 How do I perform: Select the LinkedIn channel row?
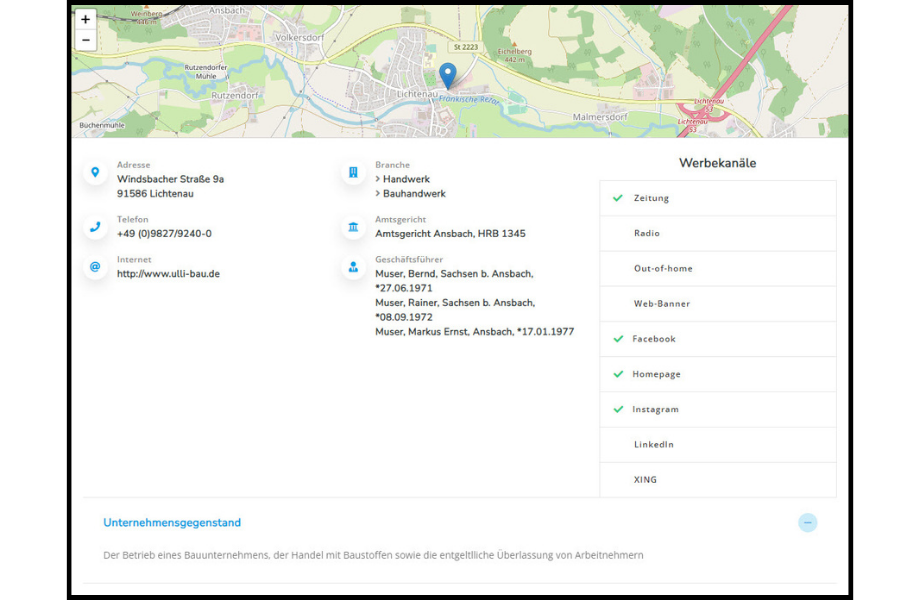pyautogui.click(x=718, y=445)
